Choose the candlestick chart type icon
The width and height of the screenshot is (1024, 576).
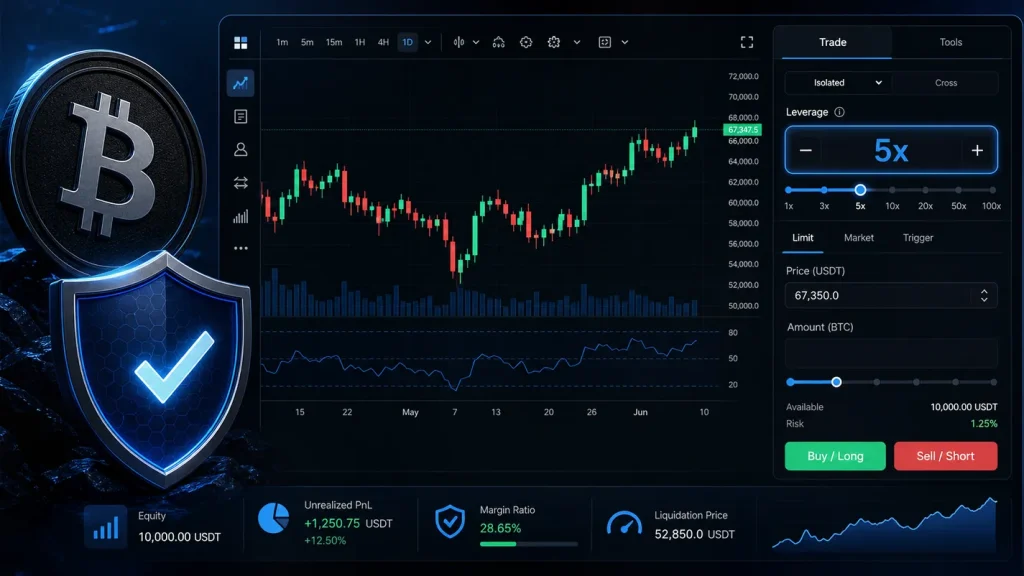(459, 42)
